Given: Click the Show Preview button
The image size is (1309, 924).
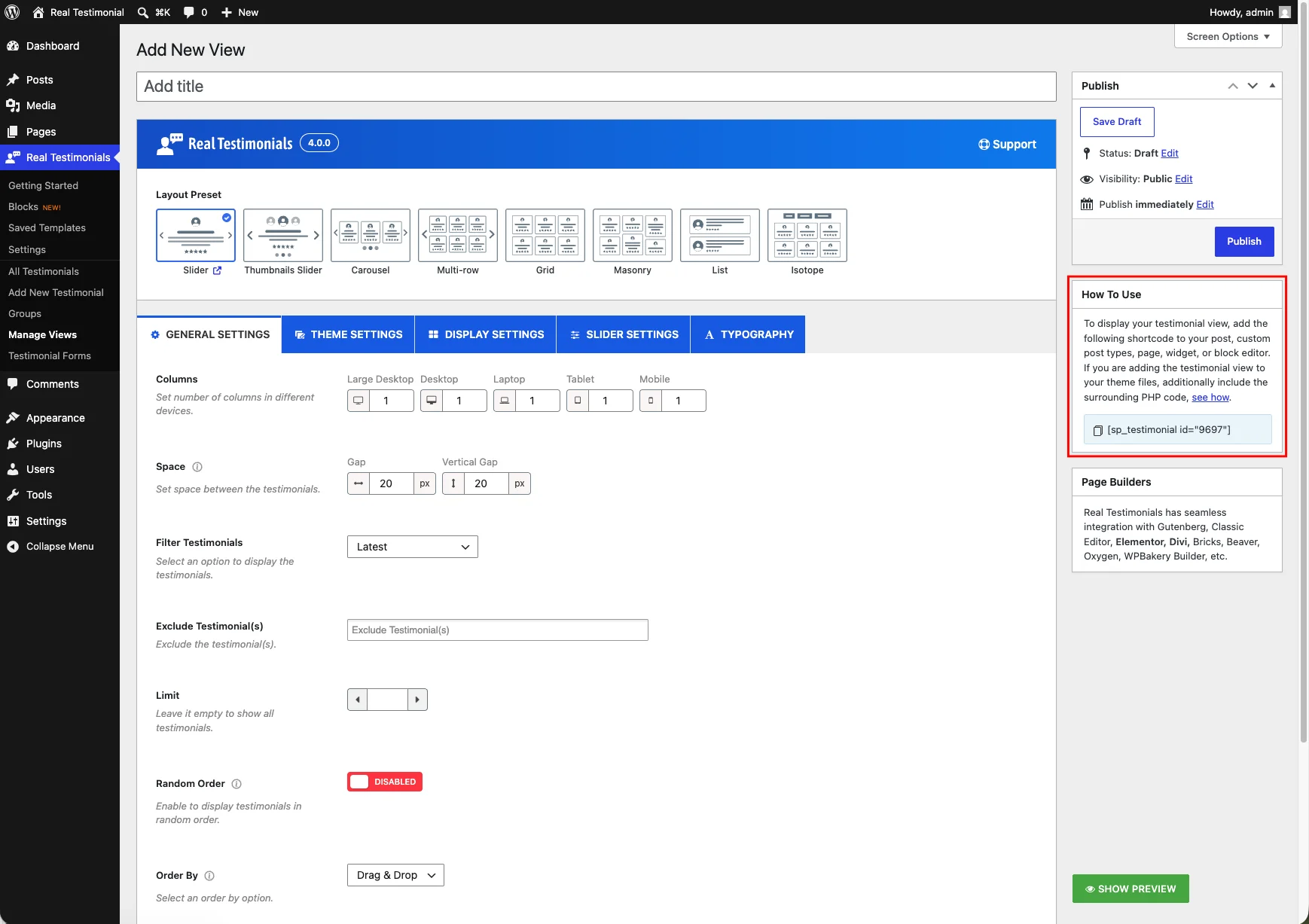Looking at the screenshot, I should (1130, 889).
